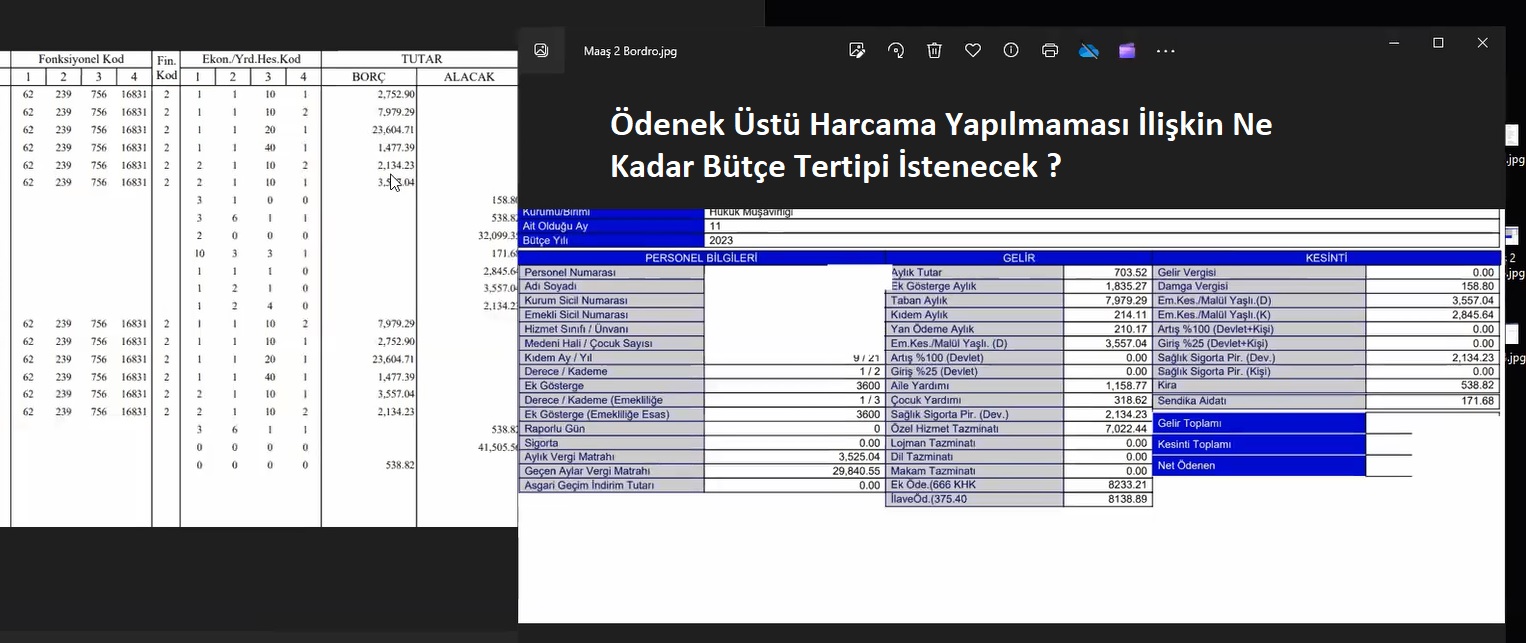Select the blue Kesinti Toplamı cell
The height and width of the screenshot is (643, 1526).
coord(1258,444)
